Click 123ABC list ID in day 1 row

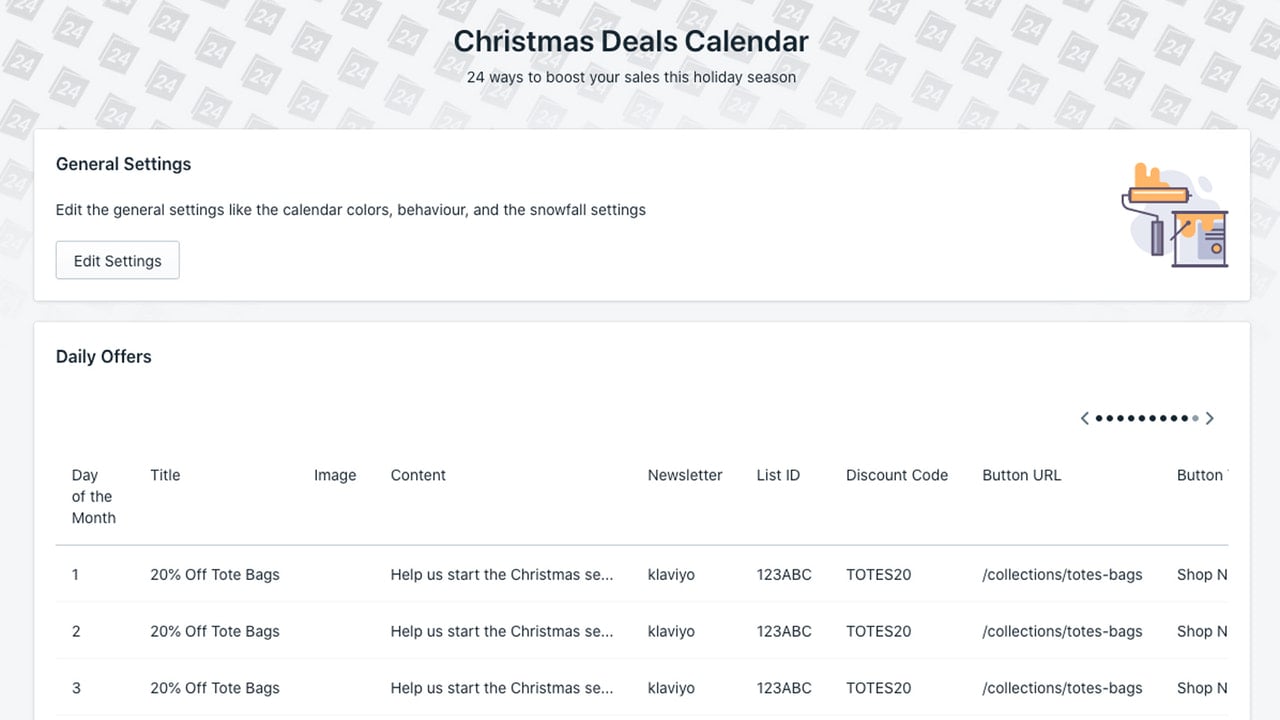pyautogui.click(x=784, y=574)
